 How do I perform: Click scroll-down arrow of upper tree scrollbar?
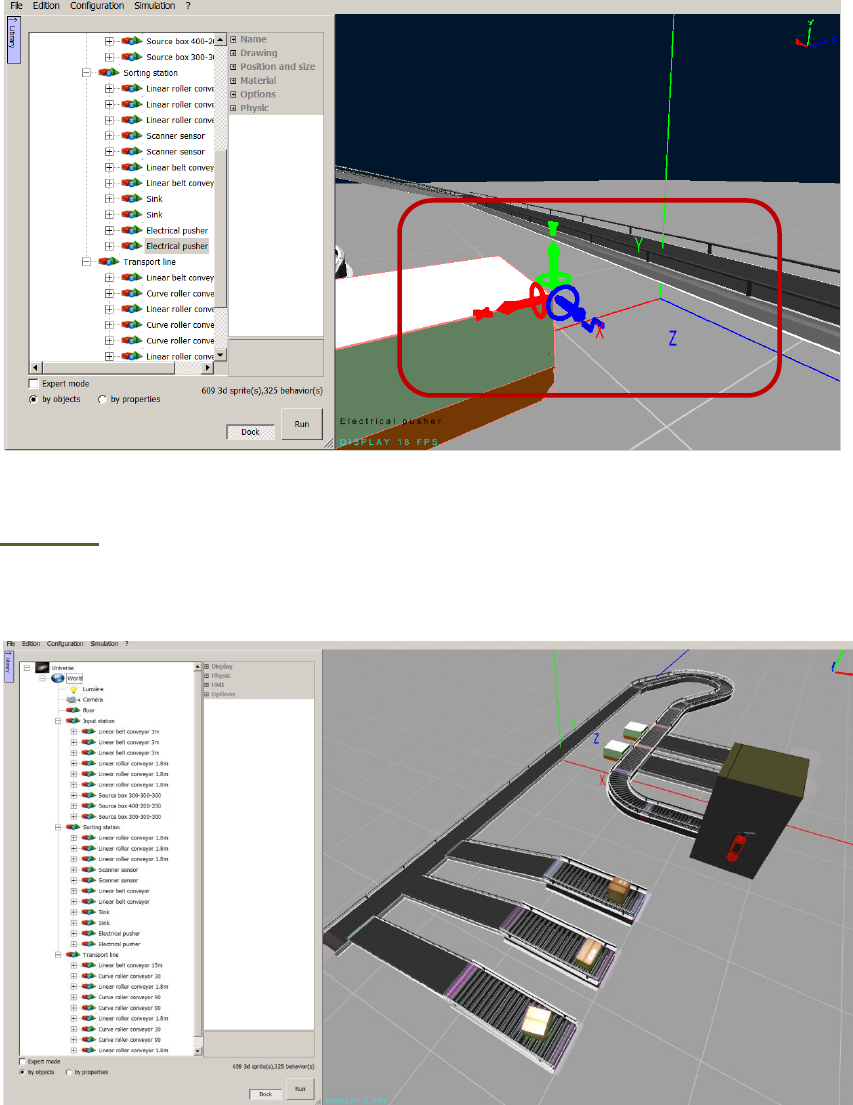pos(221,355)
